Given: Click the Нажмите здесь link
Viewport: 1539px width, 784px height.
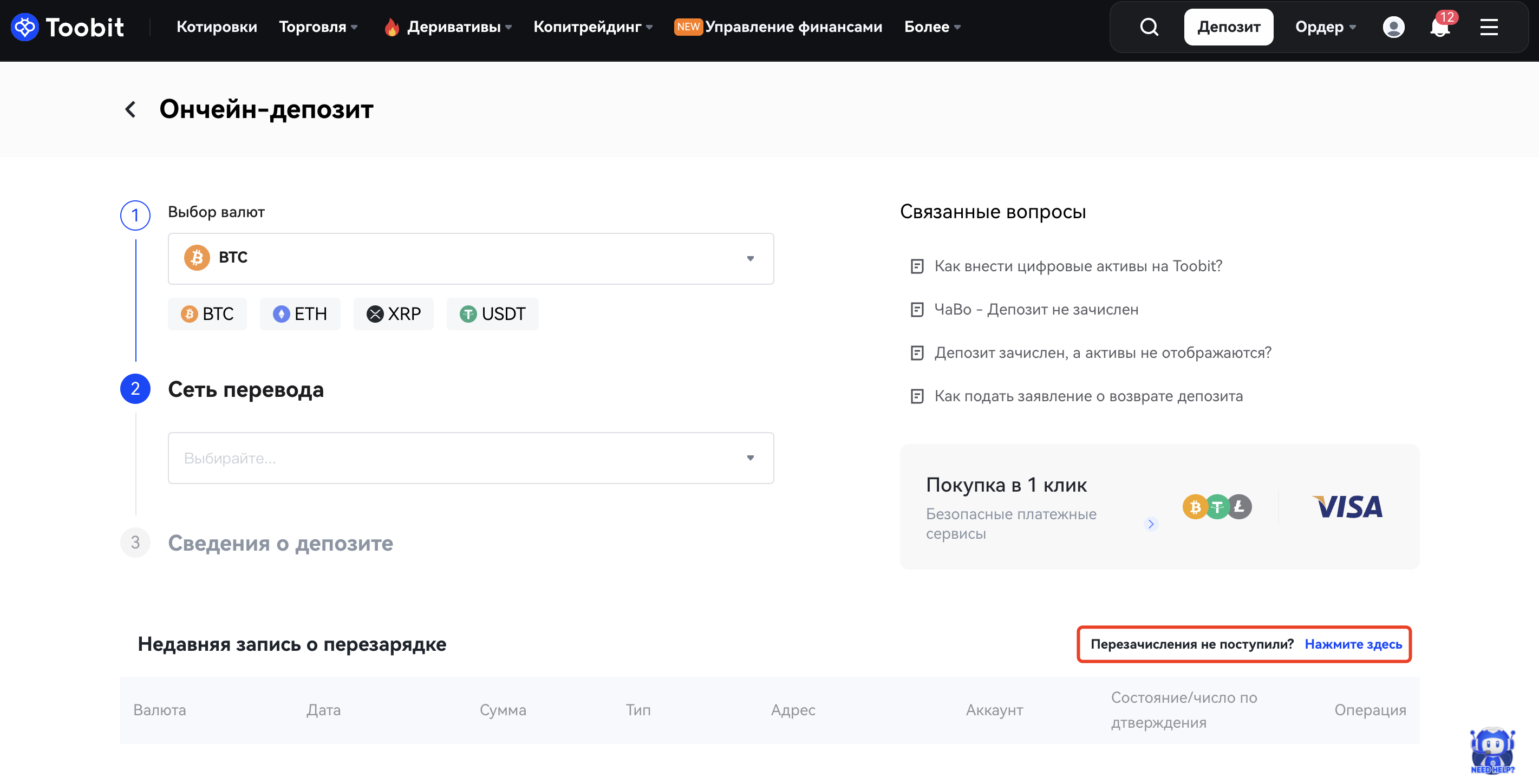Looking at the screenshot, I should tap(1353, 644).
